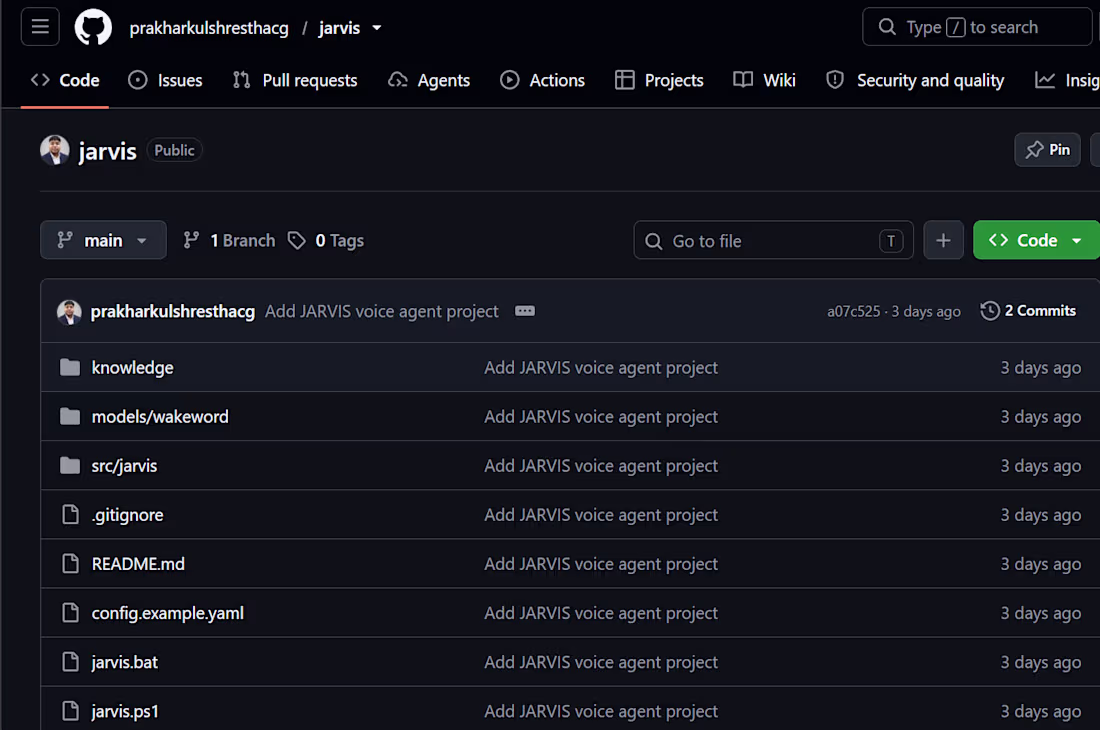The height and width of the screenshot is (730, 1100).
Task: Open the knowledge folder
Action: (133, 367)
